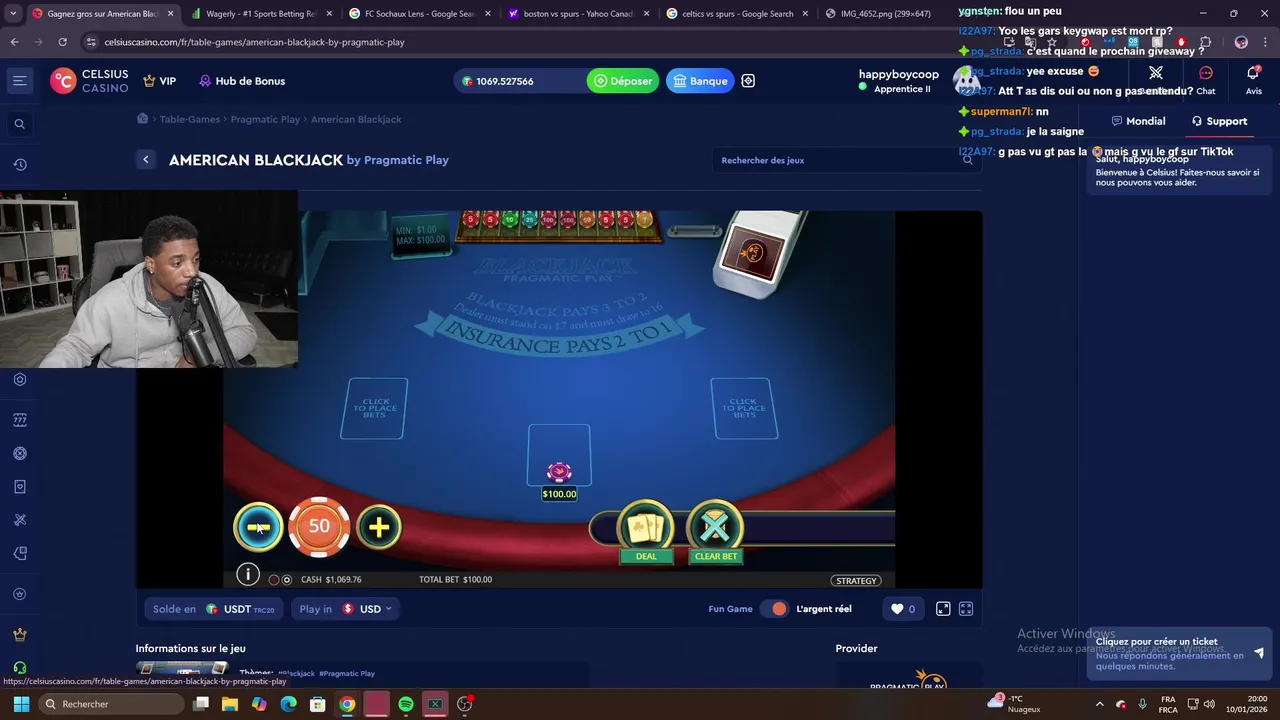Click the taskbar Rechercher search box
Image resolution: width=1280 pixels, height=720 pixels.
point(111,704)
